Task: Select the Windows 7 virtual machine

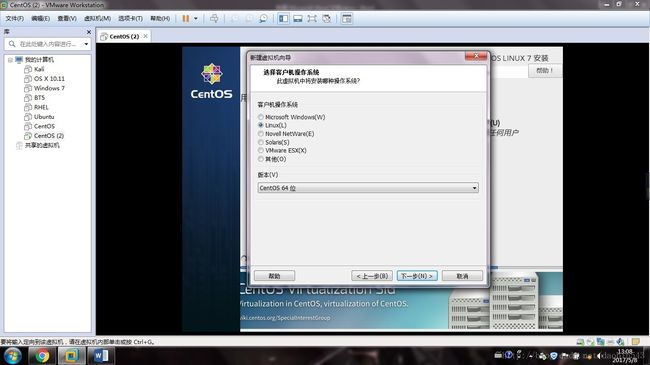Action: coord(49,88)
